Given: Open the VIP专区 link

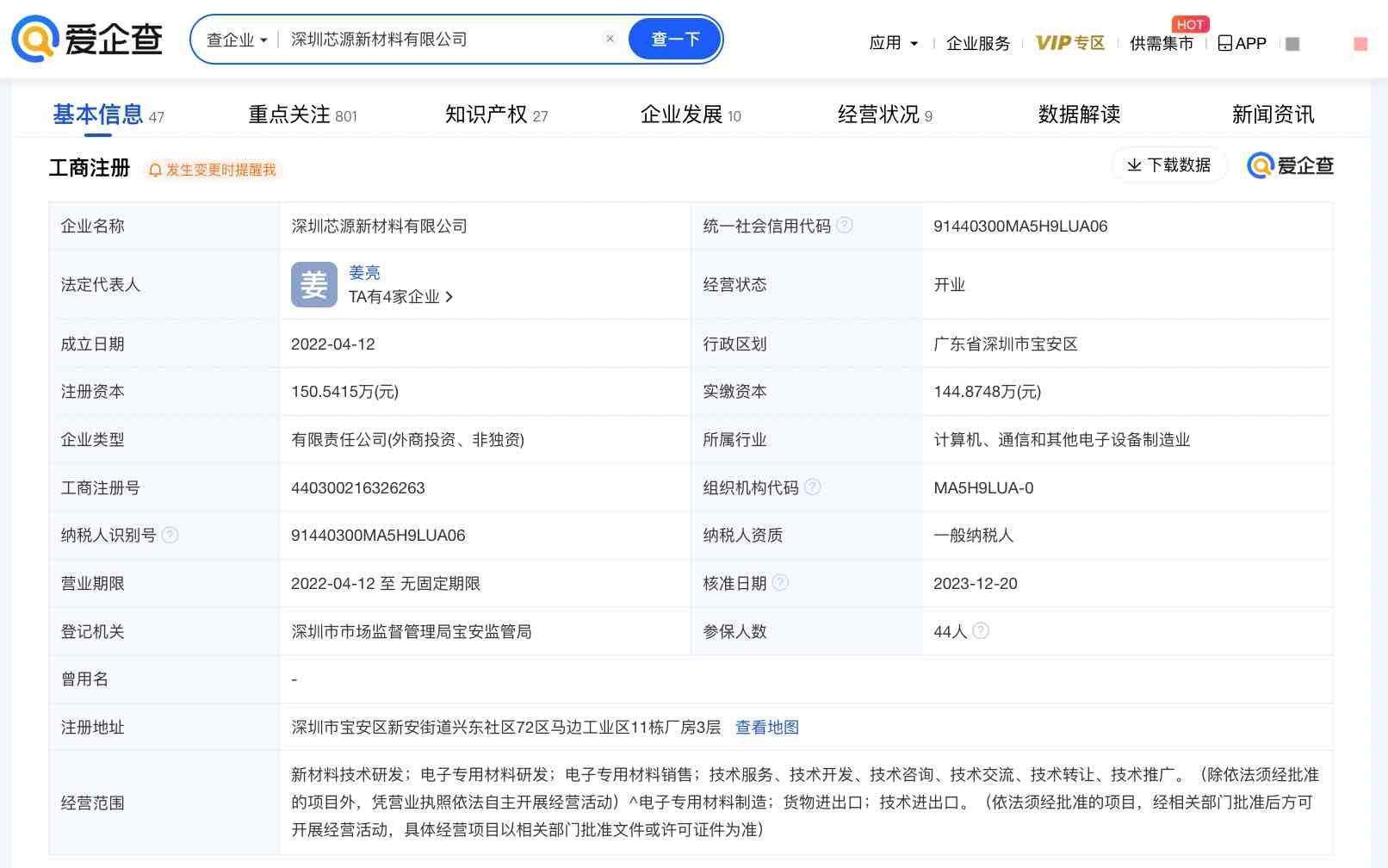Looking at the screenshot, I should click(1069, 43).
